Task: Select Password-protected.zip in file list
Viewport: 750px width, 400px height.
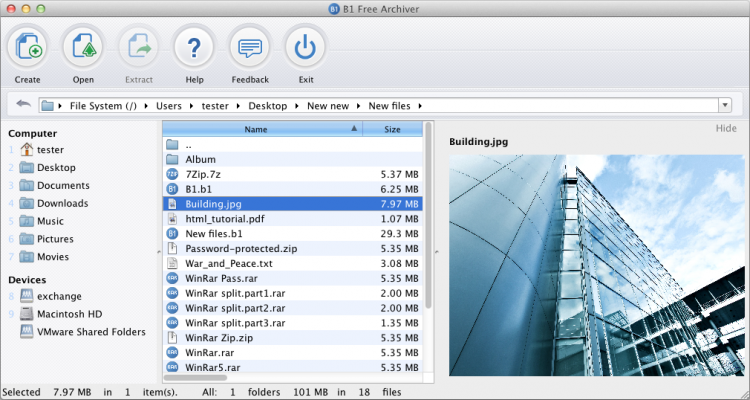Action: click(241, 249)
